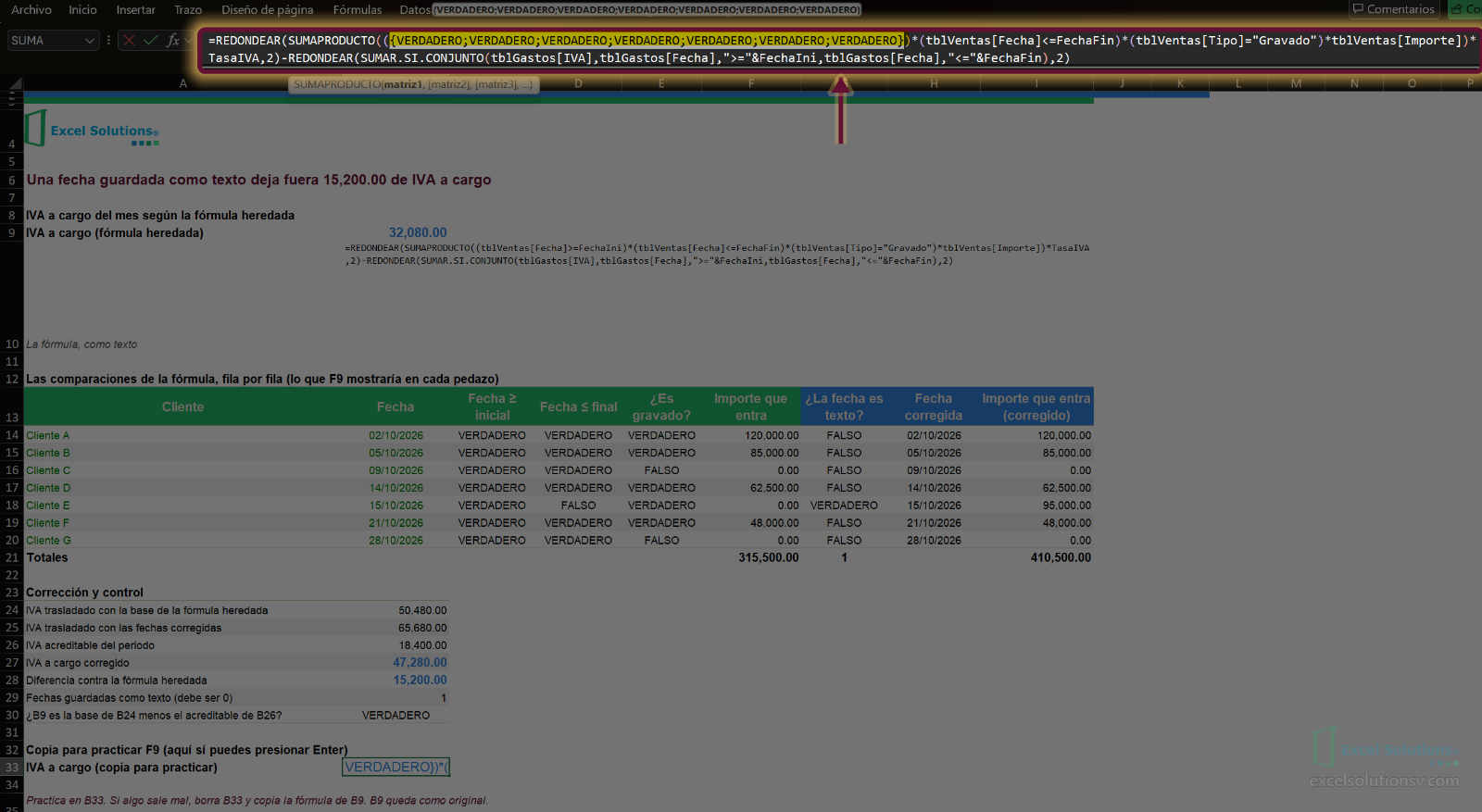Screen dimensions: 1482x812
Task: Expand the formula bar chevron beside fx
Action: tap(189, 41)
